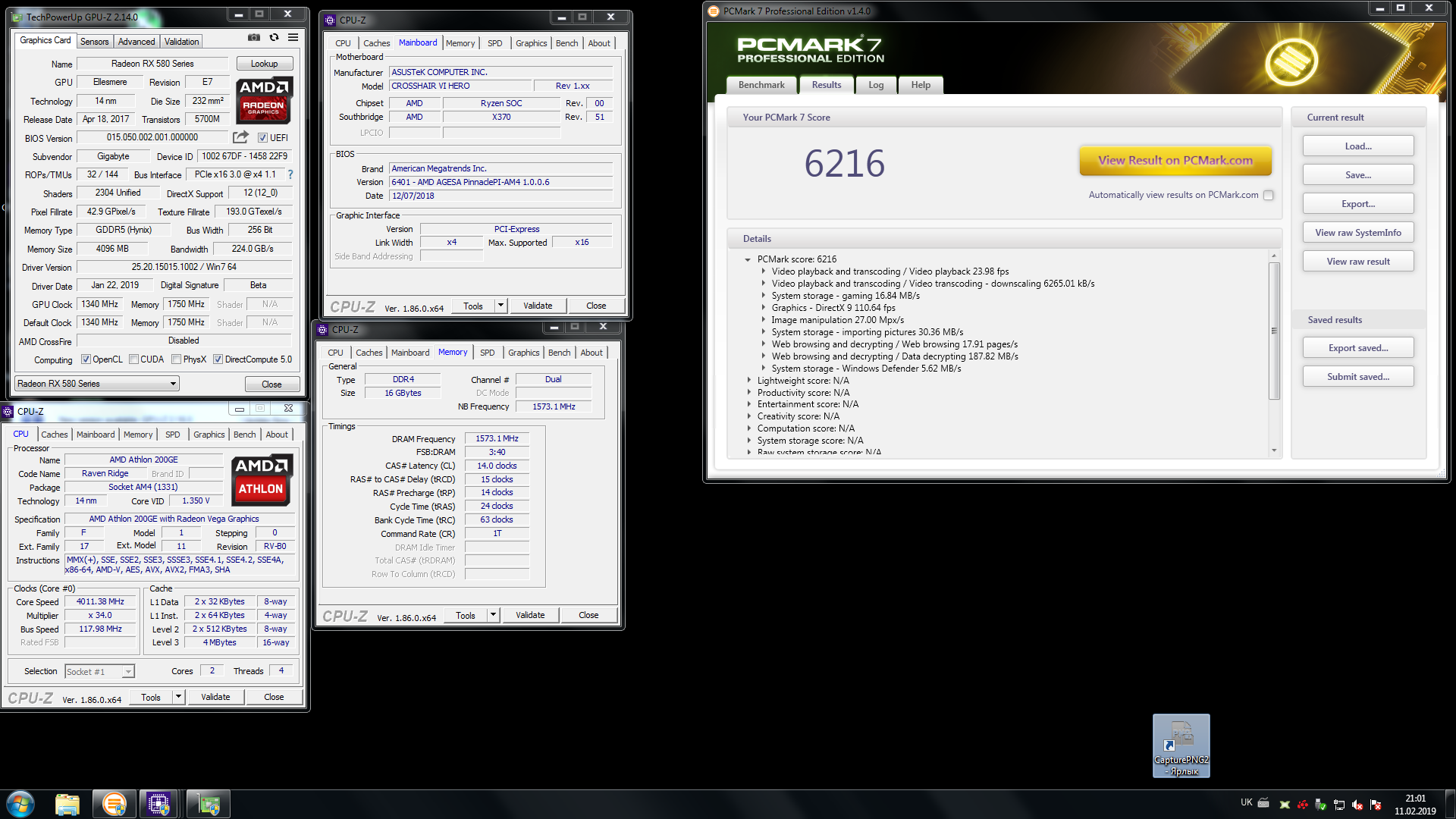1456x819 pixels.
Task: Click the Details scrollbar up arrow
Action: point(1274,256)
